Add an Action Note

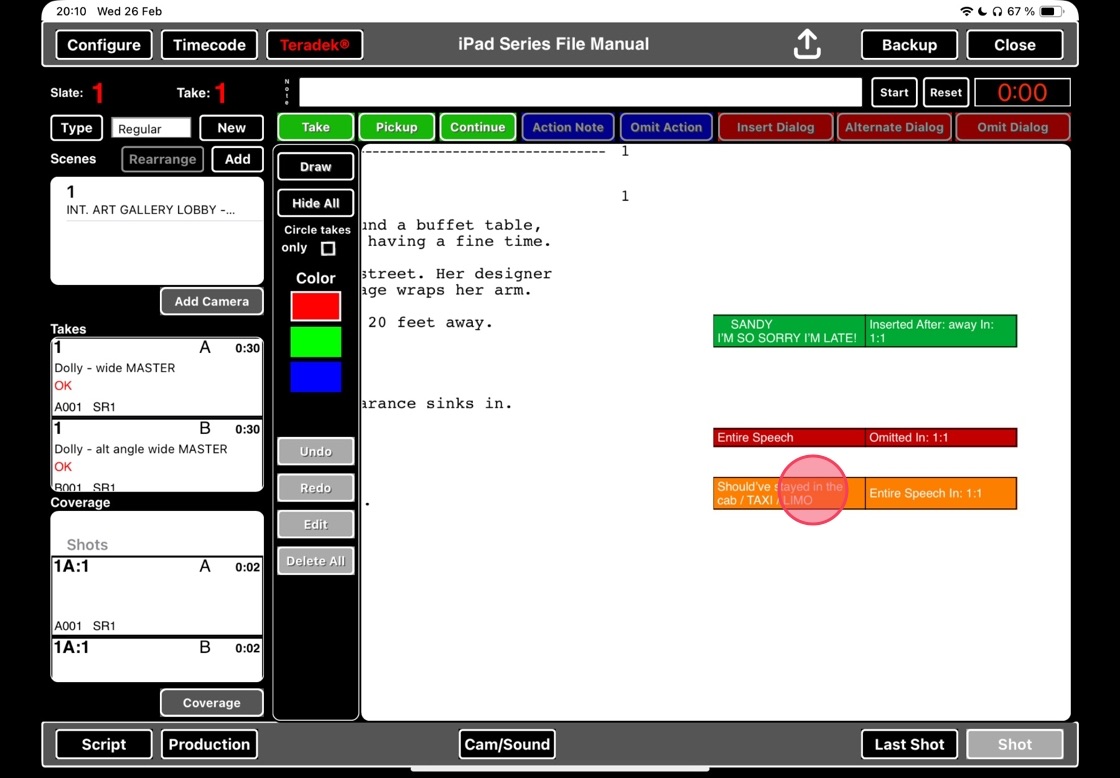568,127
